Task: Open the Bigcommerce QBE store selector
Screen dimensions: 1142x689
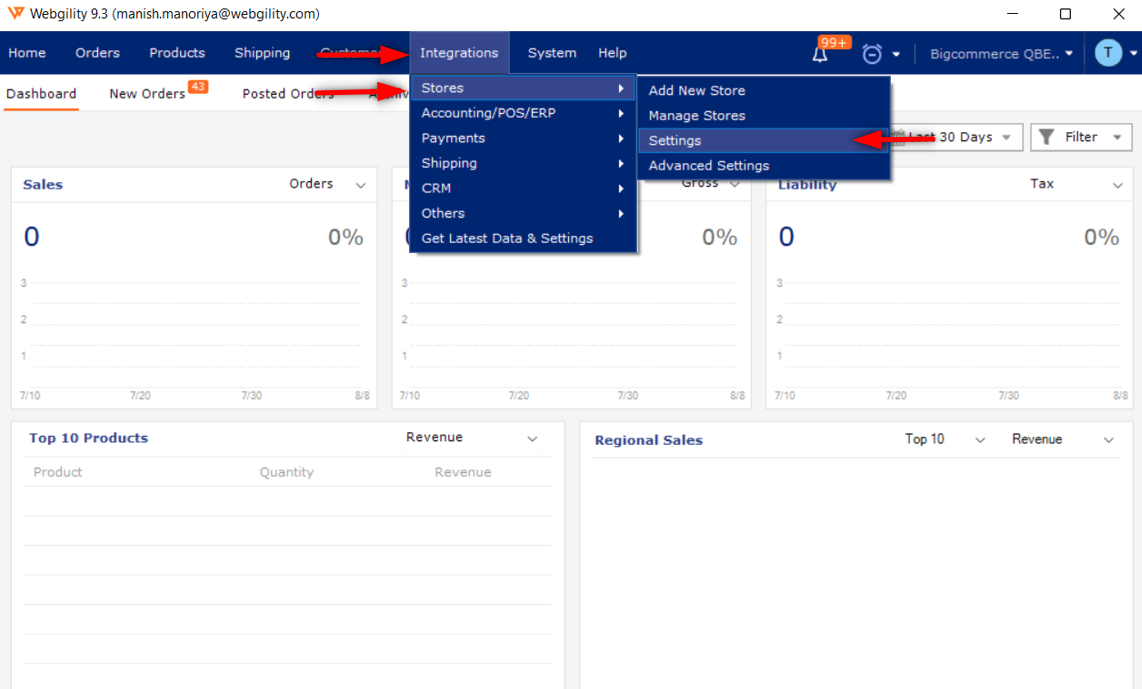Action: 1001,53
